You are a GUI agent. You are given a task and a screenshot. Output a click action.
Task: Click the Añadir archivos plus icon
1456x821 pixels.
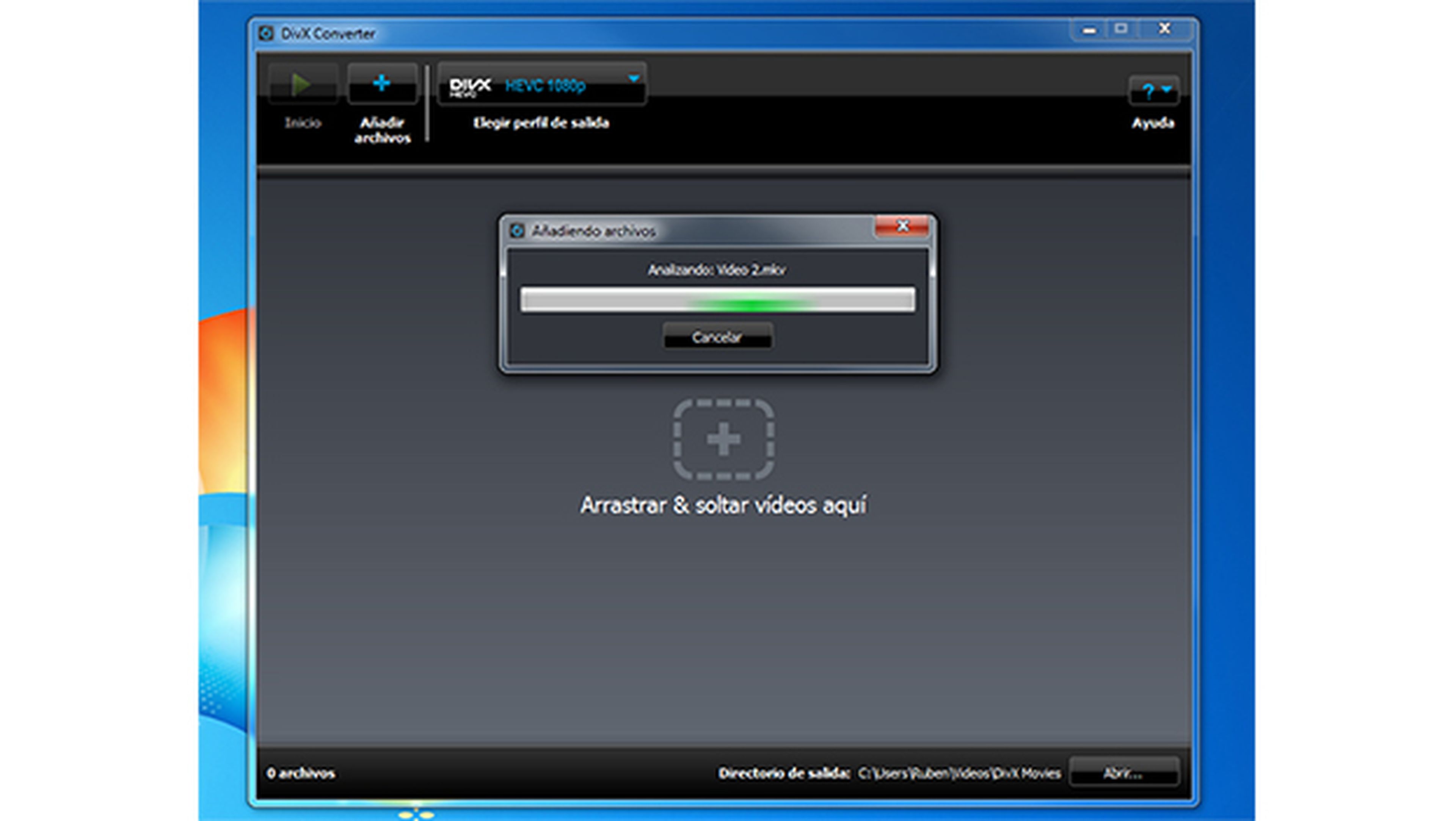382,84
